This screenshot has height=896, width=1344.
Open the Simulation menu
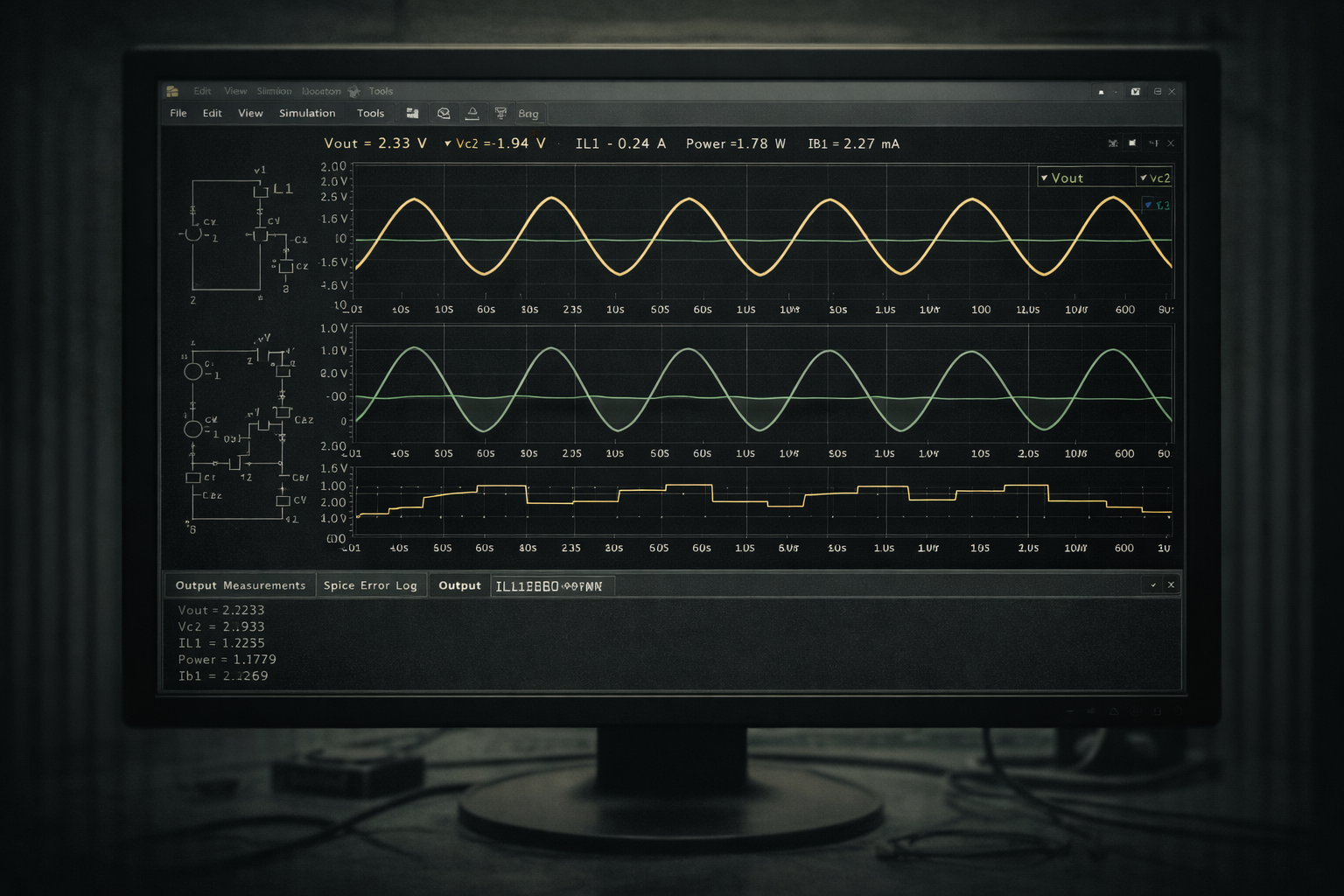[307, 114]
